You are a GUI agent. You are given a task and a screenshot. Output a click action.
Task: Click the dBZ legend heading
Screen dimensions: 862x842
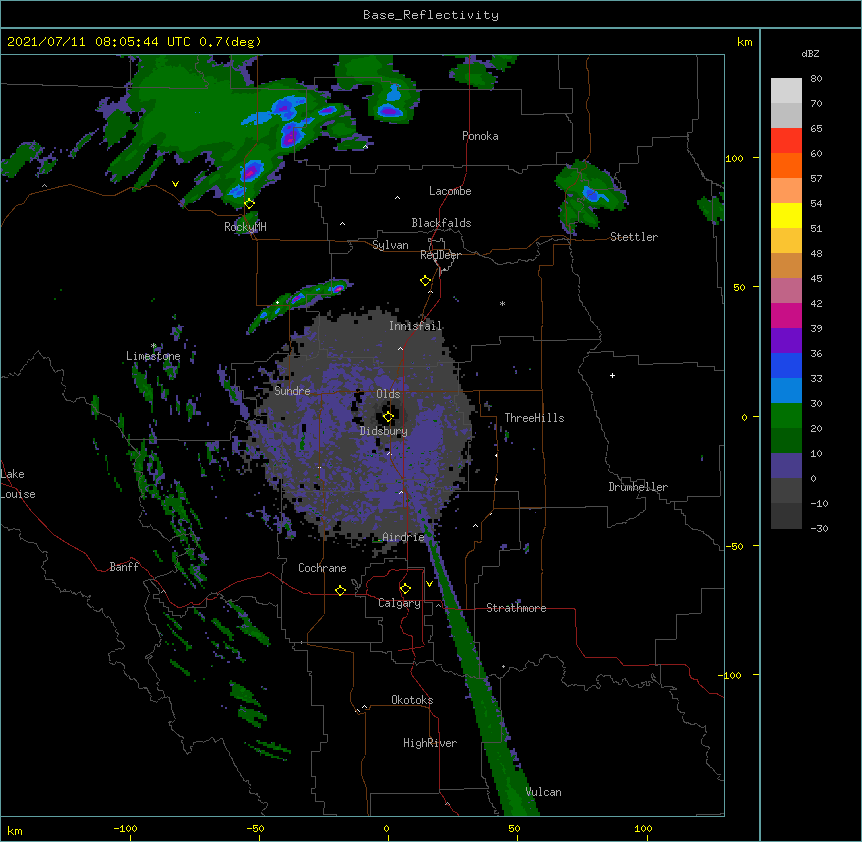point(810,53)
